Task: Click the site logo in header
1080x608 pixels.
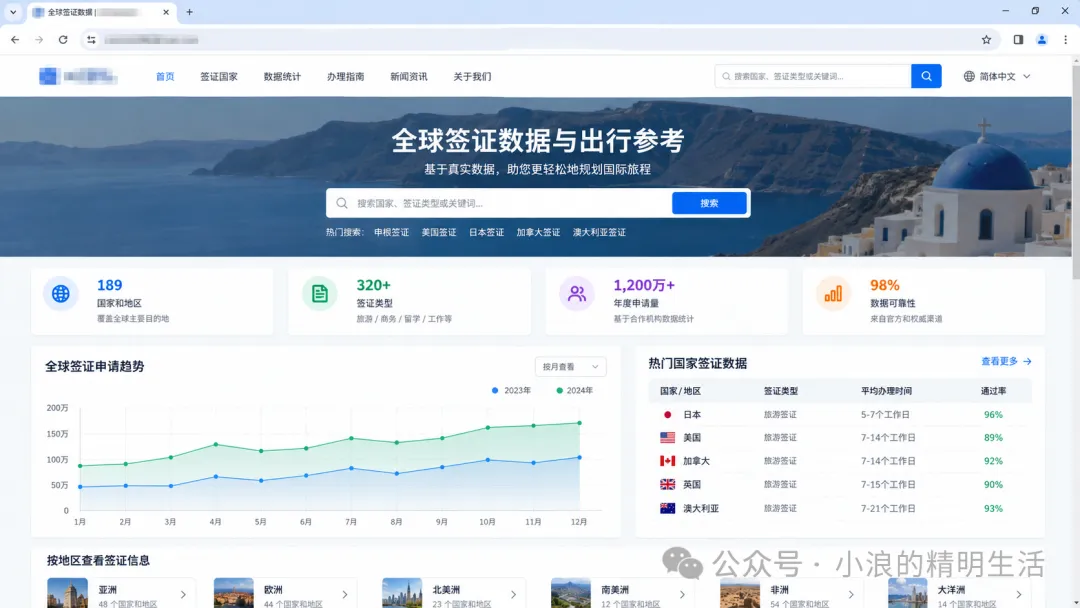Action: coord(78,76)
